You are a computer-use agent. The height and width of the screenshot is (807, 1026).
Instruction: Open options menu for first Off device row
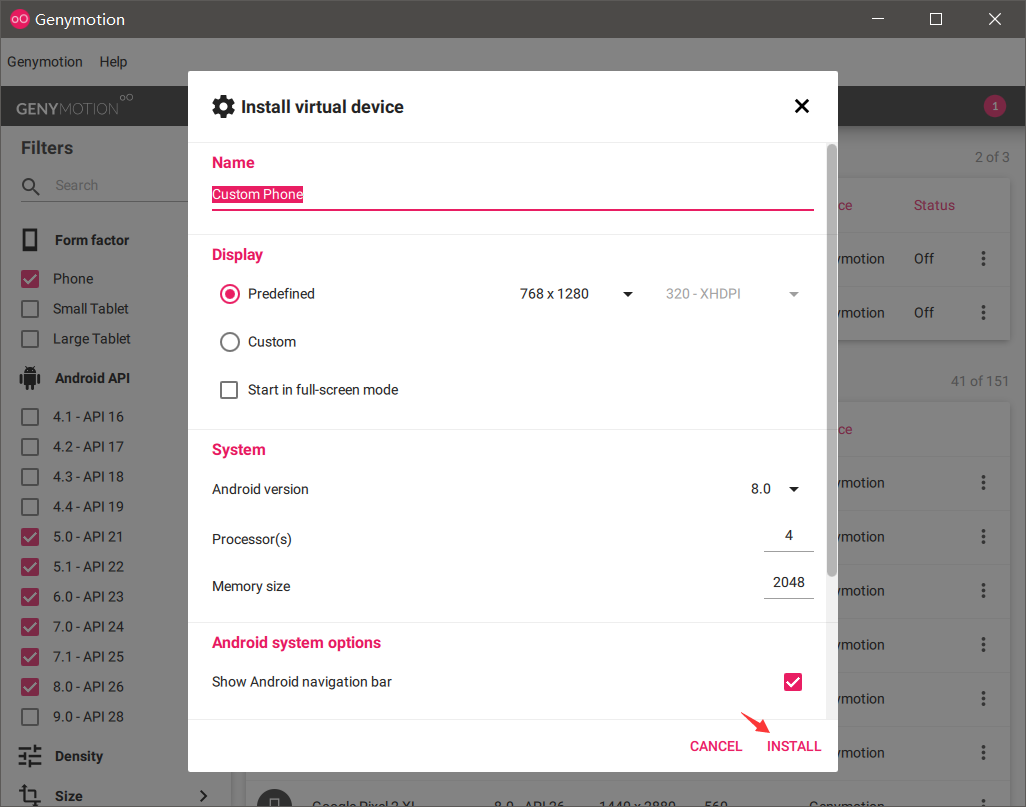pos(983,259)
